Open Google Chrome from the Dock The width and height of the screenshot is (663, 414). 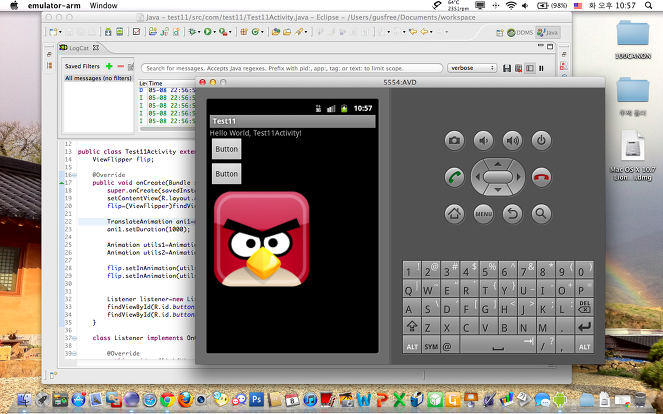point(167,399)
